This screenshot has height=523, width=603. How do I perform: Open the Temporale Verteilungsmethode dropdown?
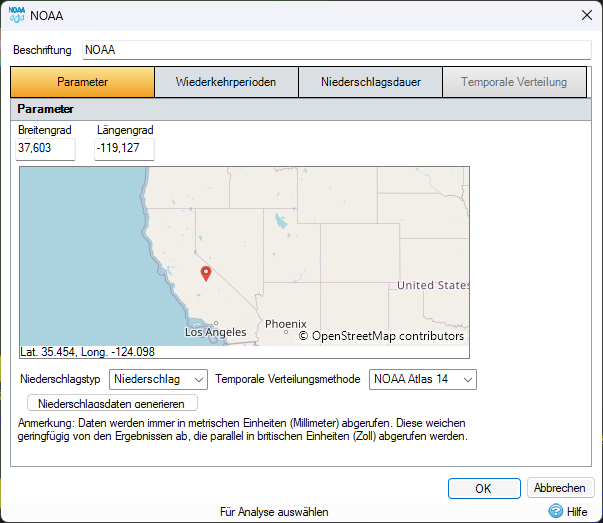(423, 380)
